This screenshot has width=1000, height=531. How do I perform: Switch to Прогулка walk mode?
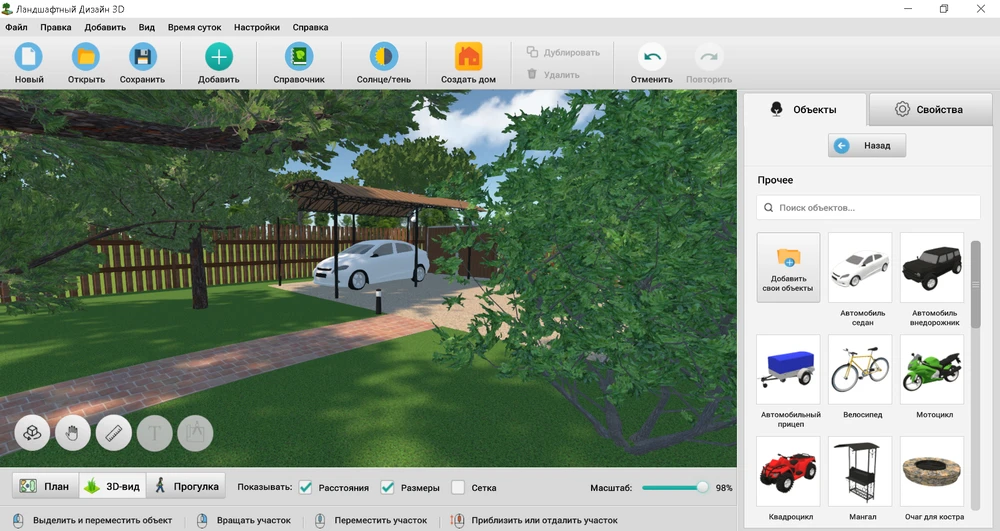186,487
